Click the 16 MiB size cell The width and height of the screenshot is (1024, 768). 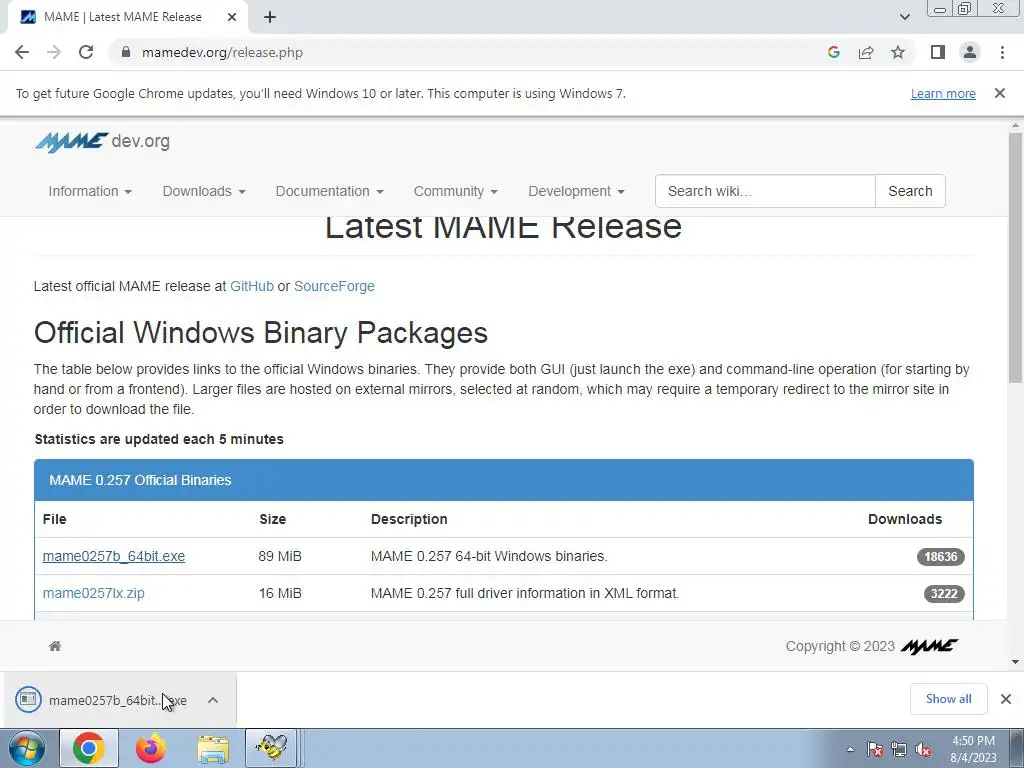[x=280, y=593]
